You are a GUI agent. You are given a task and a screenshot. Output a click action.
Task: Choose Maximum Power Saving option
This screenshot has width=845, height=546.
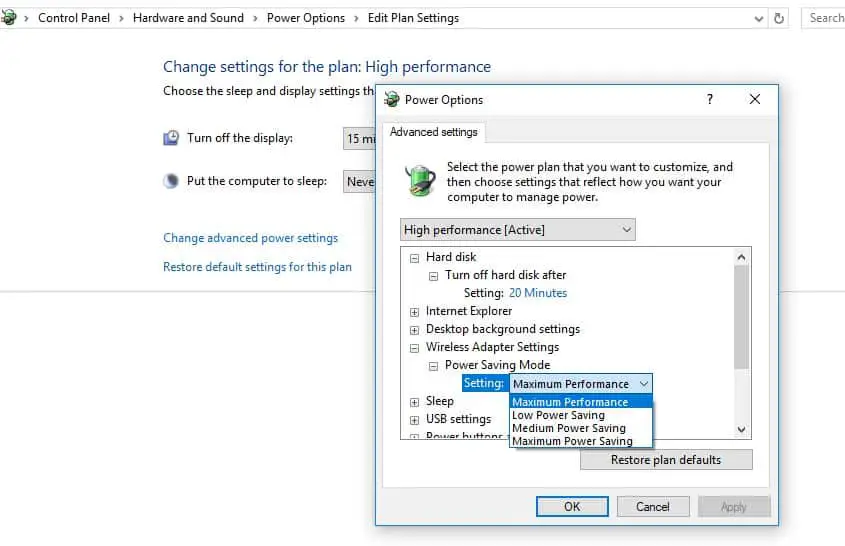pos(572,441)
